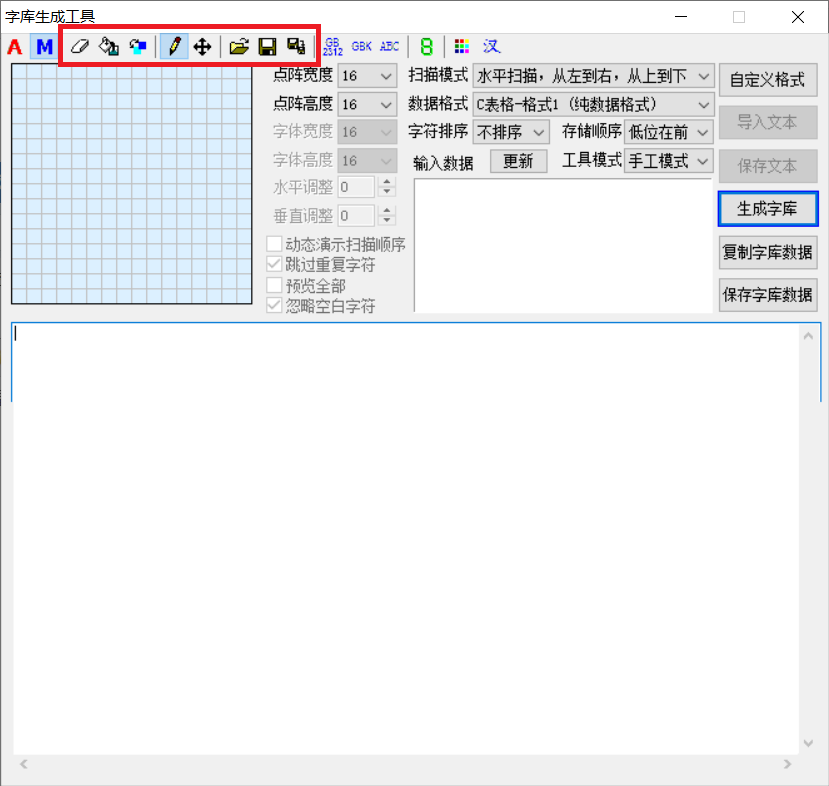Click the 保存字库数据 button
829x786 pixels.
(x=768, y=294)
